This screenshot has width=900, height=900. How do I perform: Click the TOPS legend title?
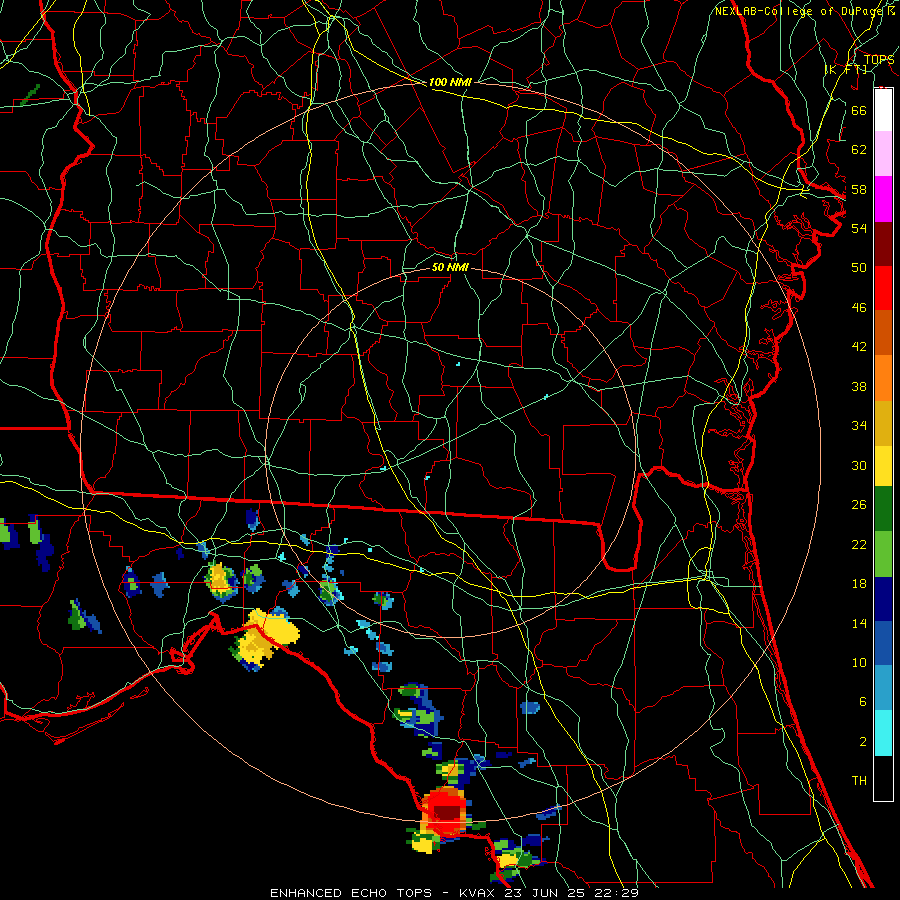[x=879, y=60]
